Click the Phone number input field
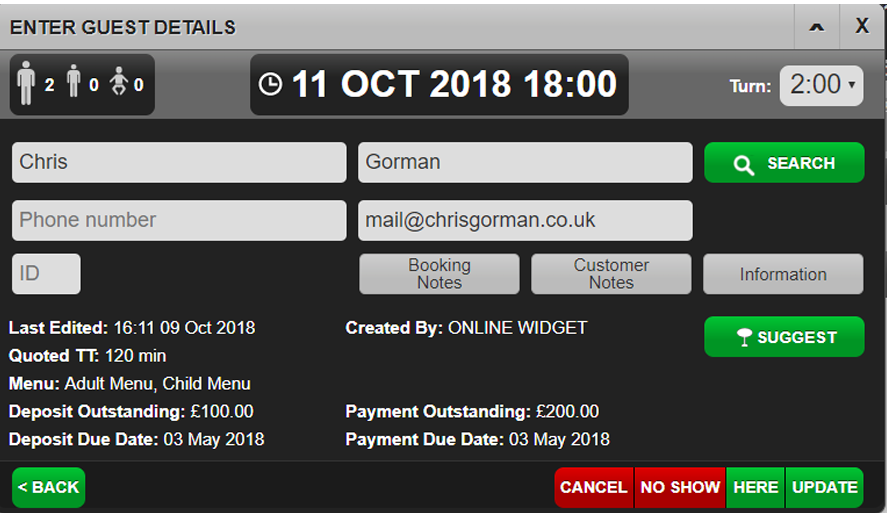 point(179,221)
